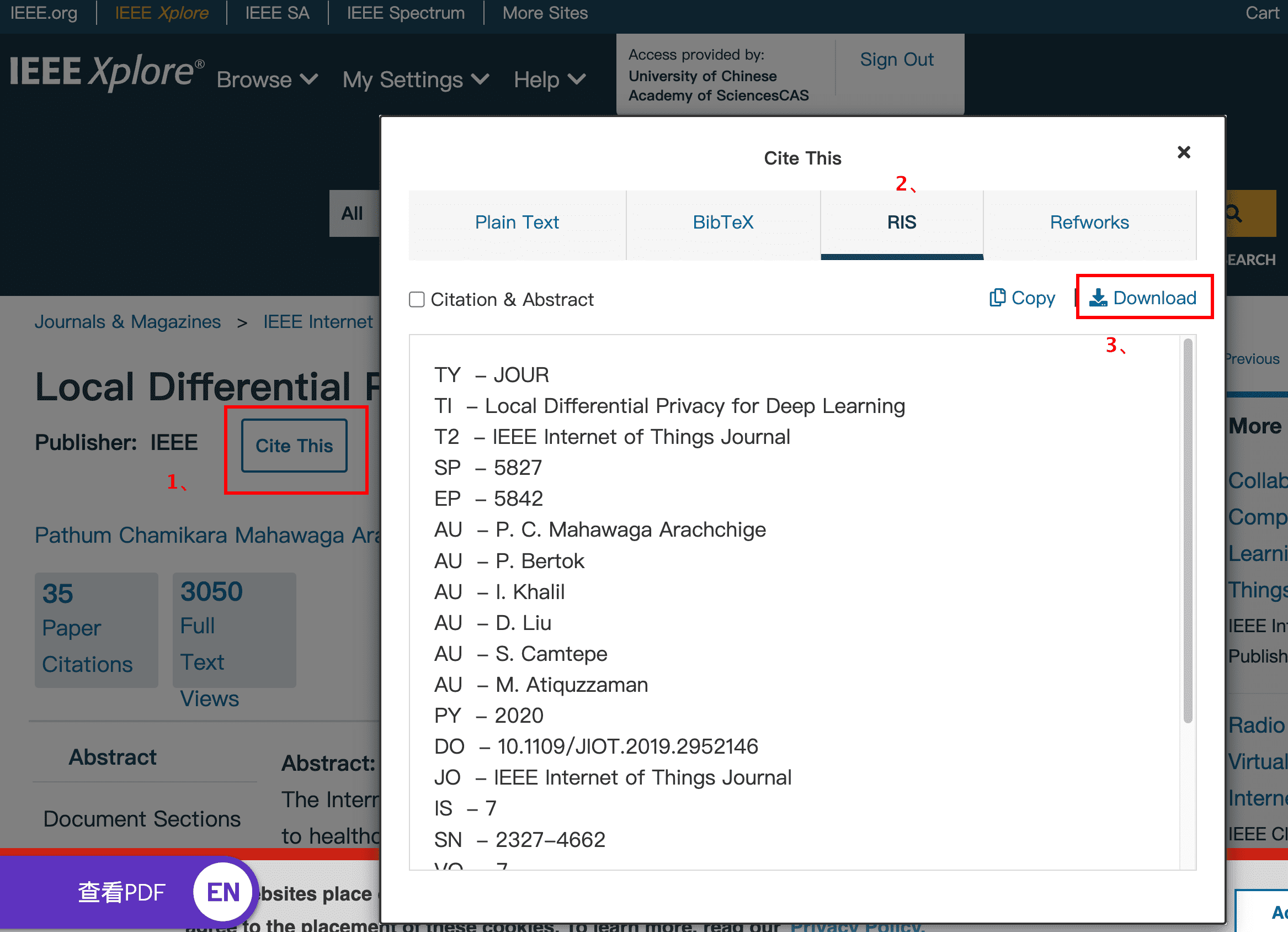
Task: Enable Citation & Abstract checkbox
Action: pyautogui.click(x=417, y=299)
